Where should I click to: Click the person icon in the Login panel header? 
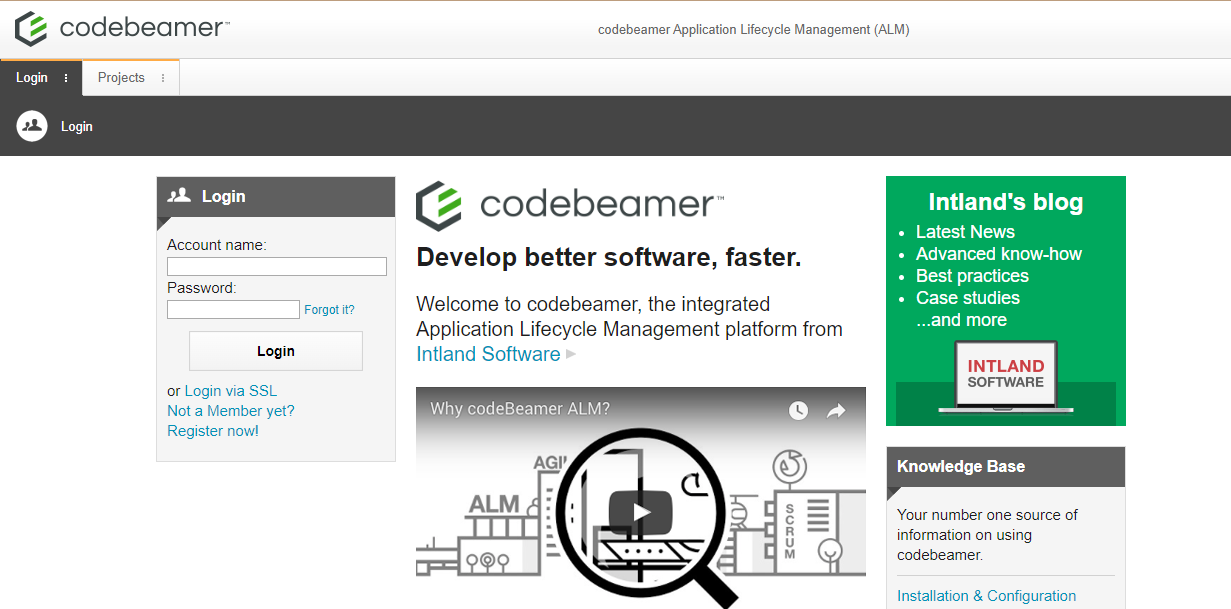click(179, 196)
